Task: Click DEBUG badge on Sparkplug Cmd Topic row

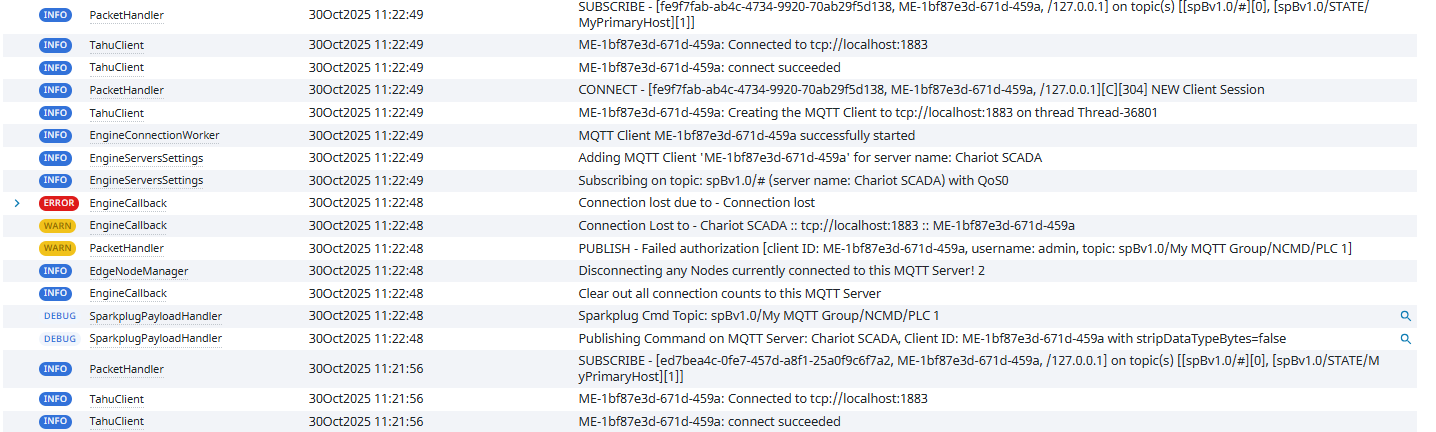Action: click(x=59, y=316)
